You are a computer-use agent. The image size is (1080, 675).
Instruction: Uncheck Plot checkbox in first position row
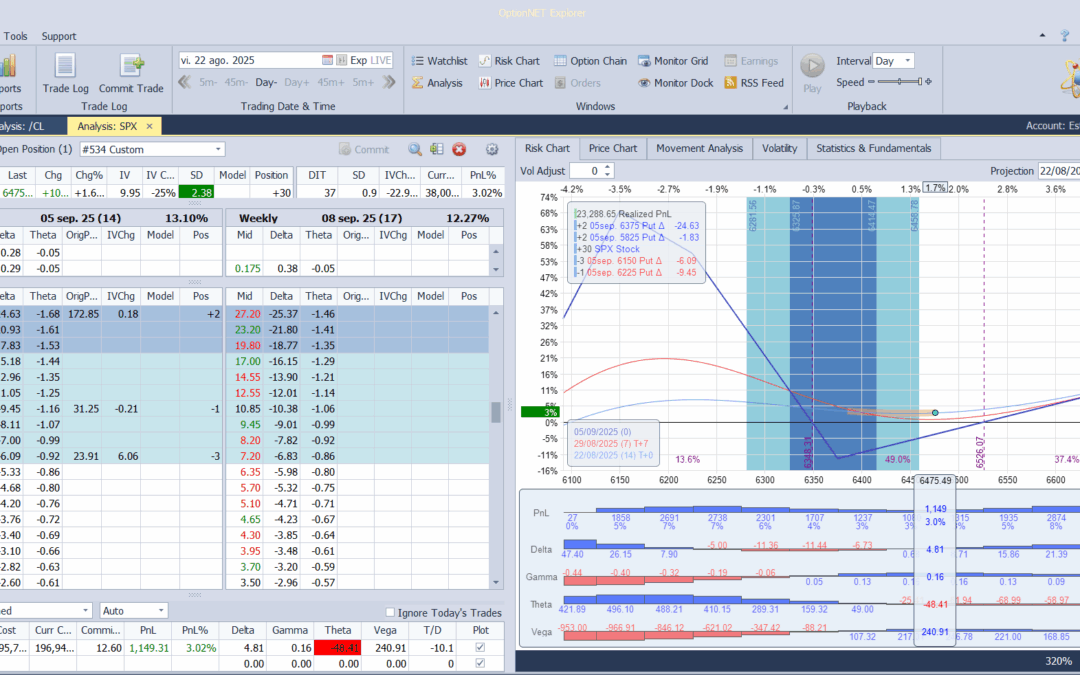481,646
